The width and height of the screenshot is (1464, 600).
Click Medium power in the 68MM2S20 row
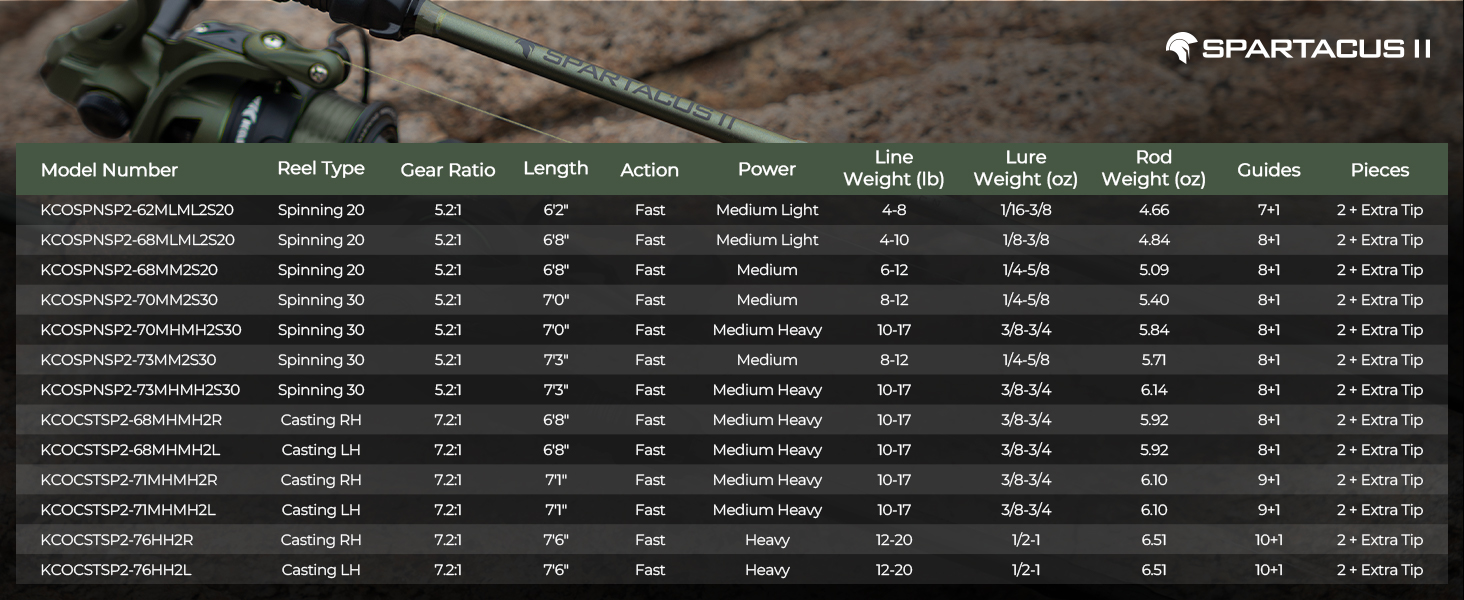pos(767,270)
